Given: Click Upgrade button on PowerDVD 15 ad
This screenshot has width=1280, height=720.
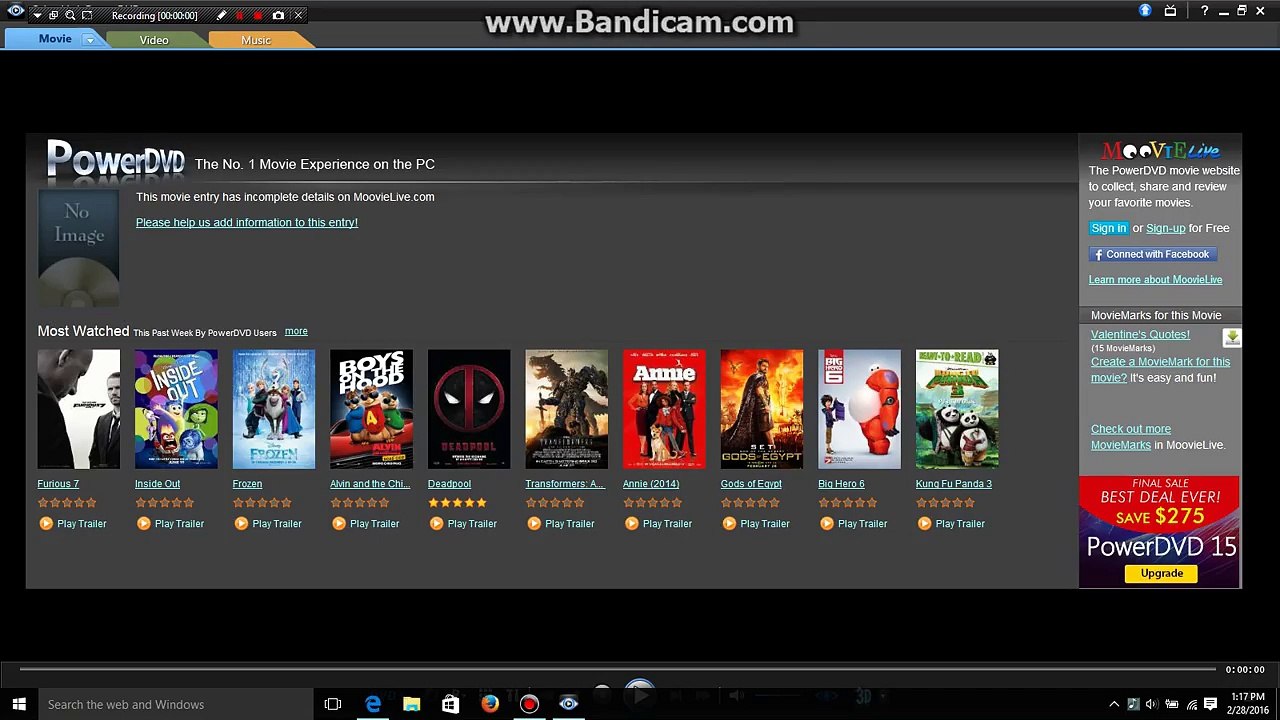Looking at the screenshot, I should pyautogui.click(x=1162, y=573).
